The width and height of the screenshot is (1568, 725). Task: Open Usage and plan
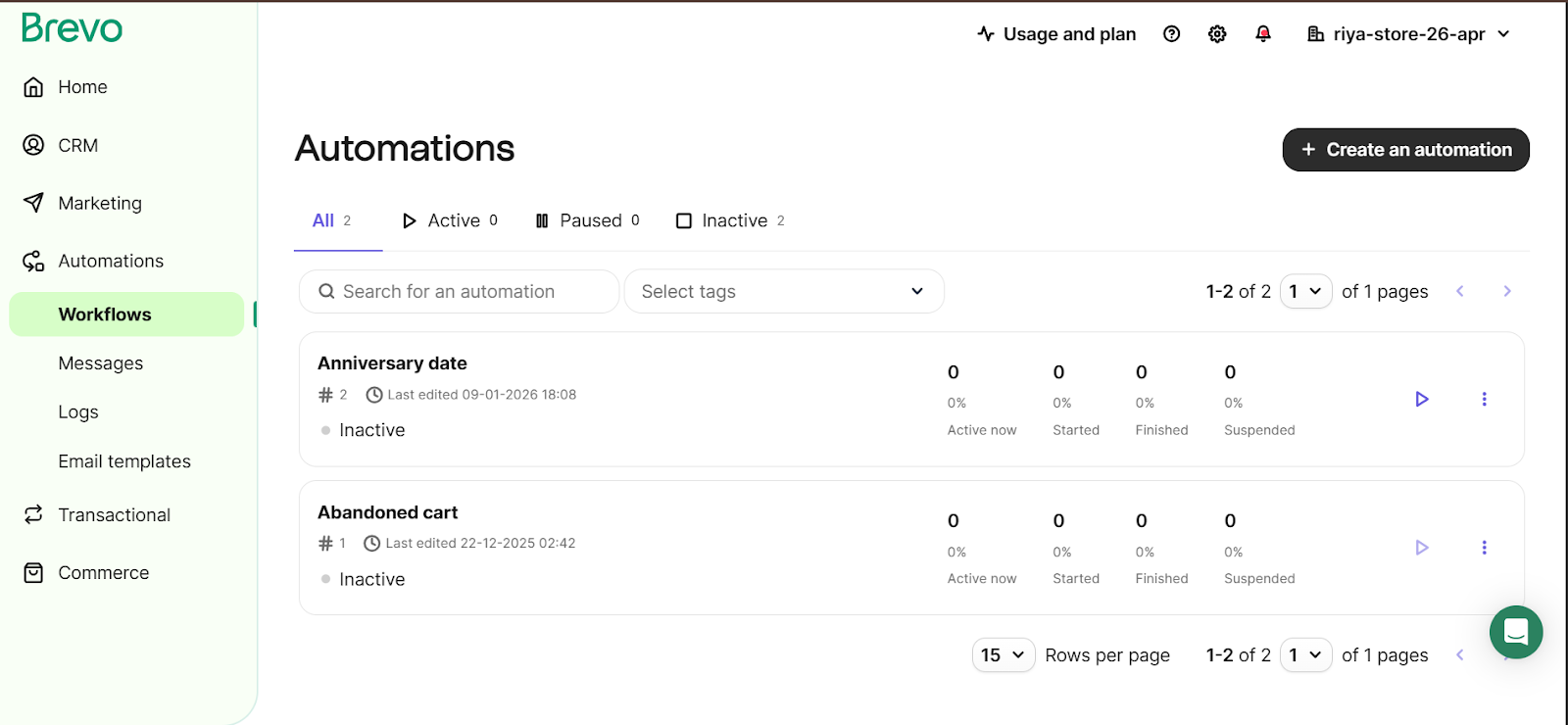[x=1056, y=34]
